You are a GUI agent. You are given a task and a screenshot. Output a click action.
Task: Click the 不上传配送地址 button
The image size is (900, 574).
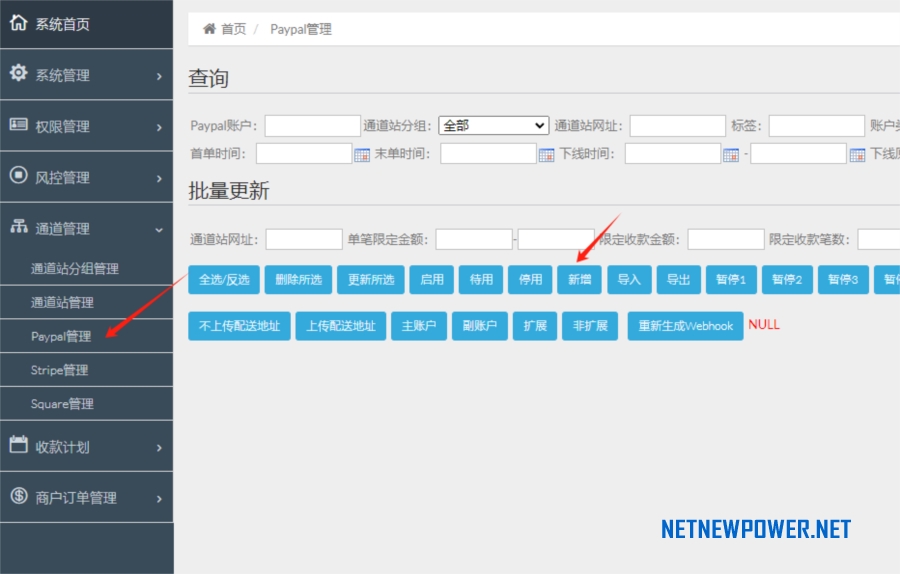(239, 326)
